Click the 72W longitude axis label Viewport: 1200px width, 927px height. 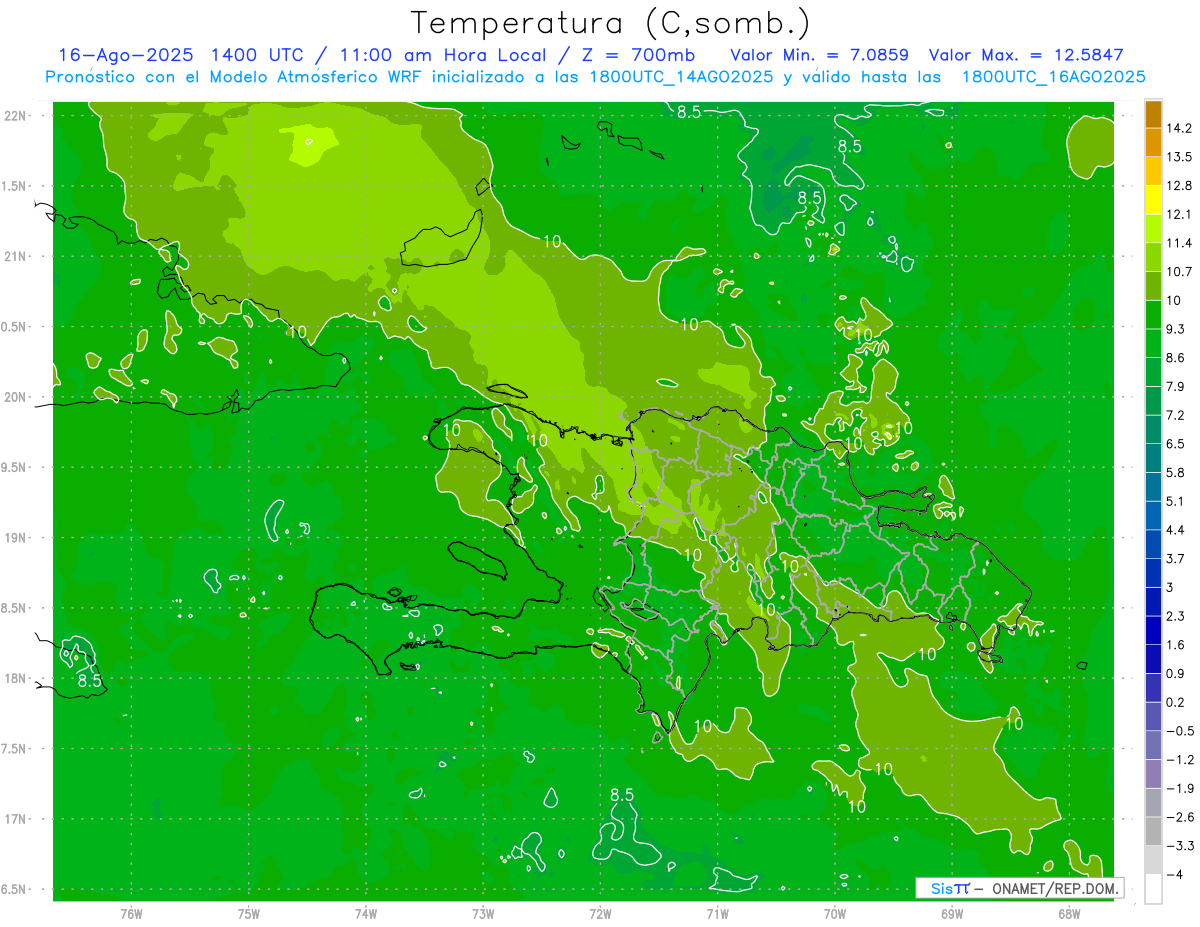[600, 914]
